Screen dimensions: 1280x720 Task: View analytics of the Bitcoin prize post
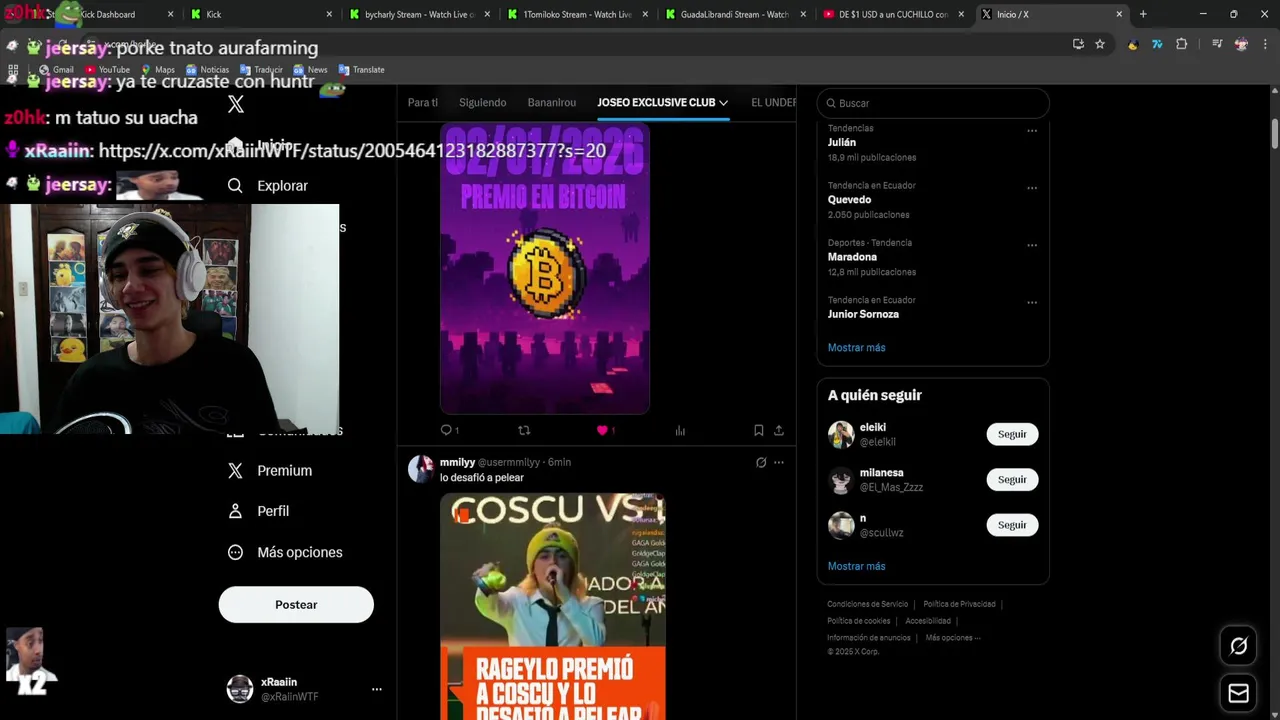[680, 430]
